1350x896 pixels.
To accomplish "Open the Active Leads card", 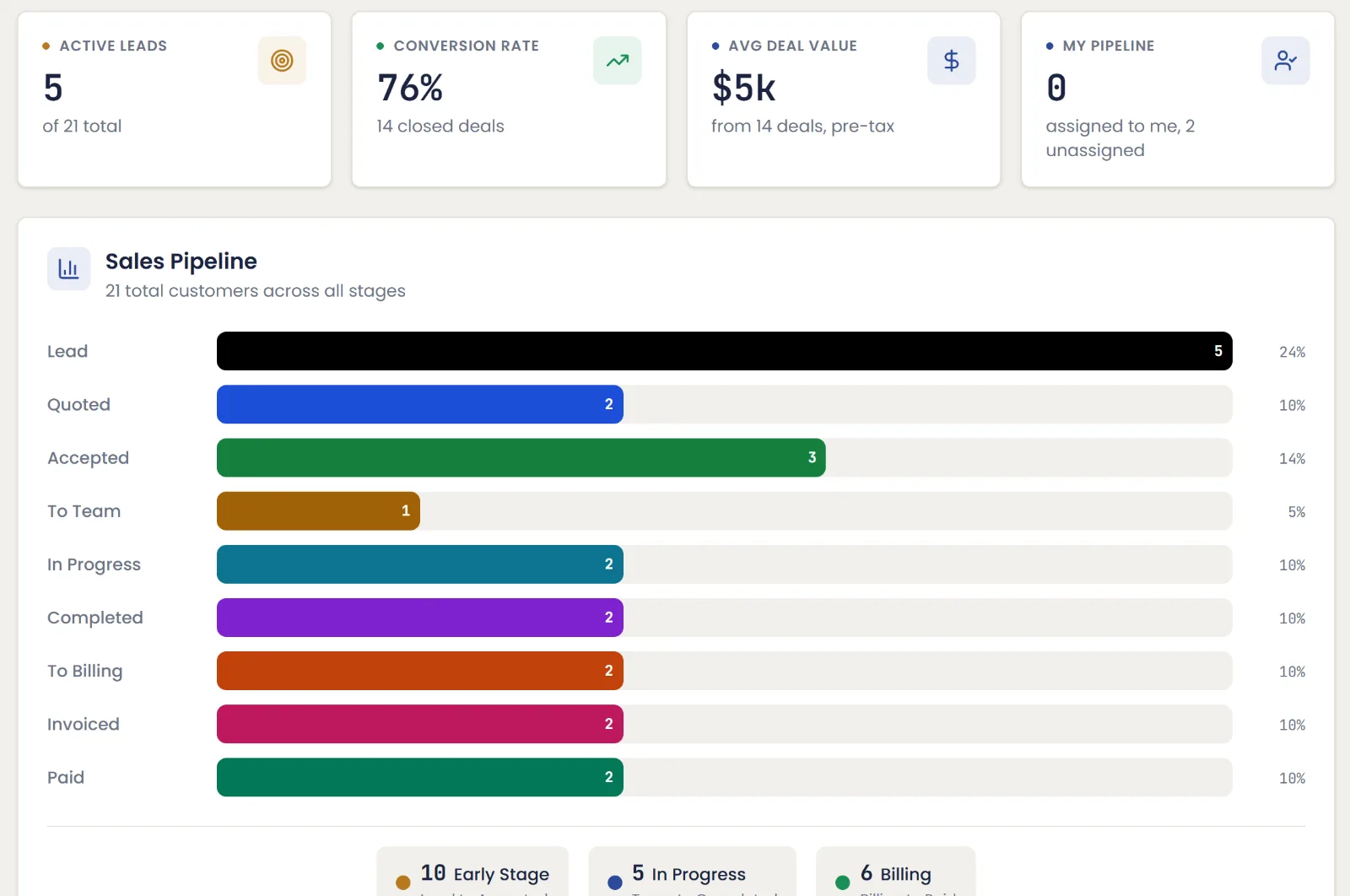I will (x=175, y=100).
